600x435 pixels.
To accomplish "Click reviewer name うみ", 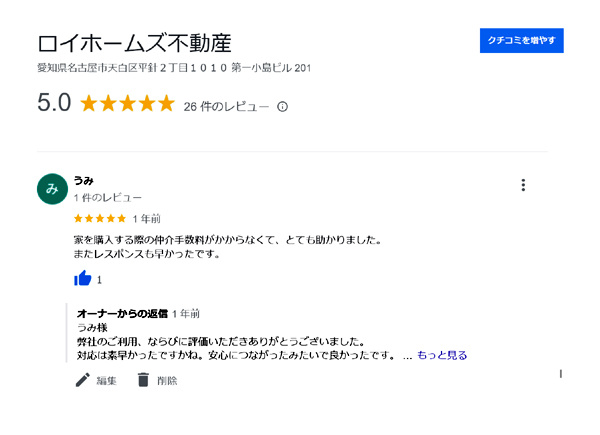I will (83, 180).
